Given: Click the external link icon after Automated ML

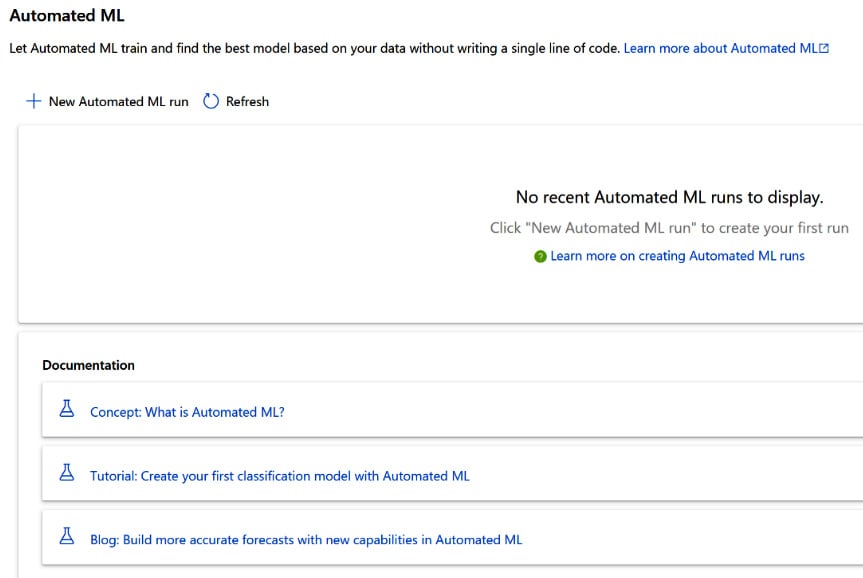Looking at the screenshot, I should (x=824, y=48).
